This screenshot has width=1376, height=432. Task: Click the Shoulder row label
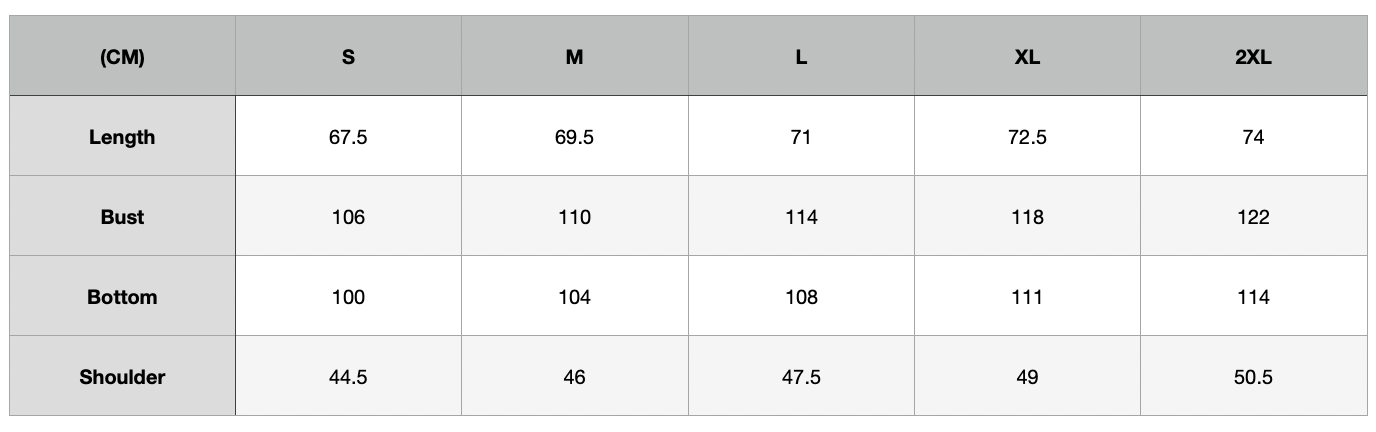122,377
